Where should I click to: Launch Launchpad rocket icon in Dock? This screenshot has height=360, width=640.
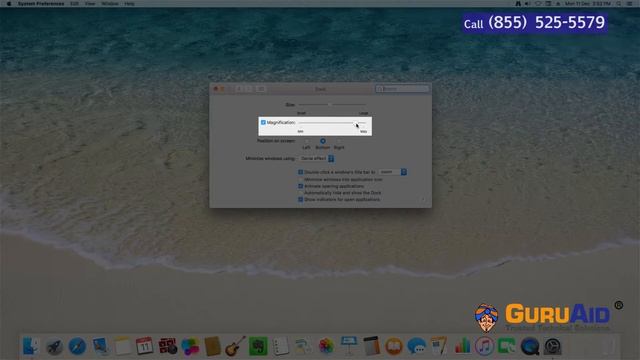[x=54, y=347]
